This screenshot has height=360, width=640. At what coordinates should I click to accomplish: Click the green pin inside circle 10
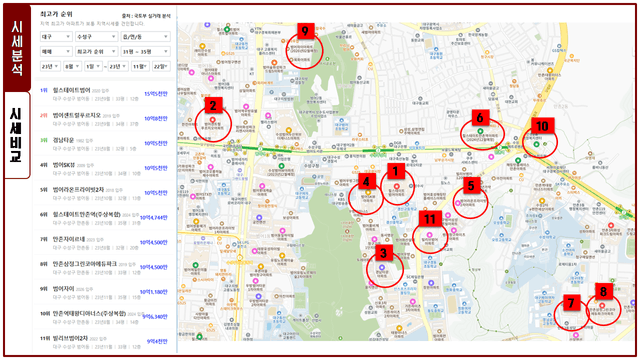coord(537,144)
